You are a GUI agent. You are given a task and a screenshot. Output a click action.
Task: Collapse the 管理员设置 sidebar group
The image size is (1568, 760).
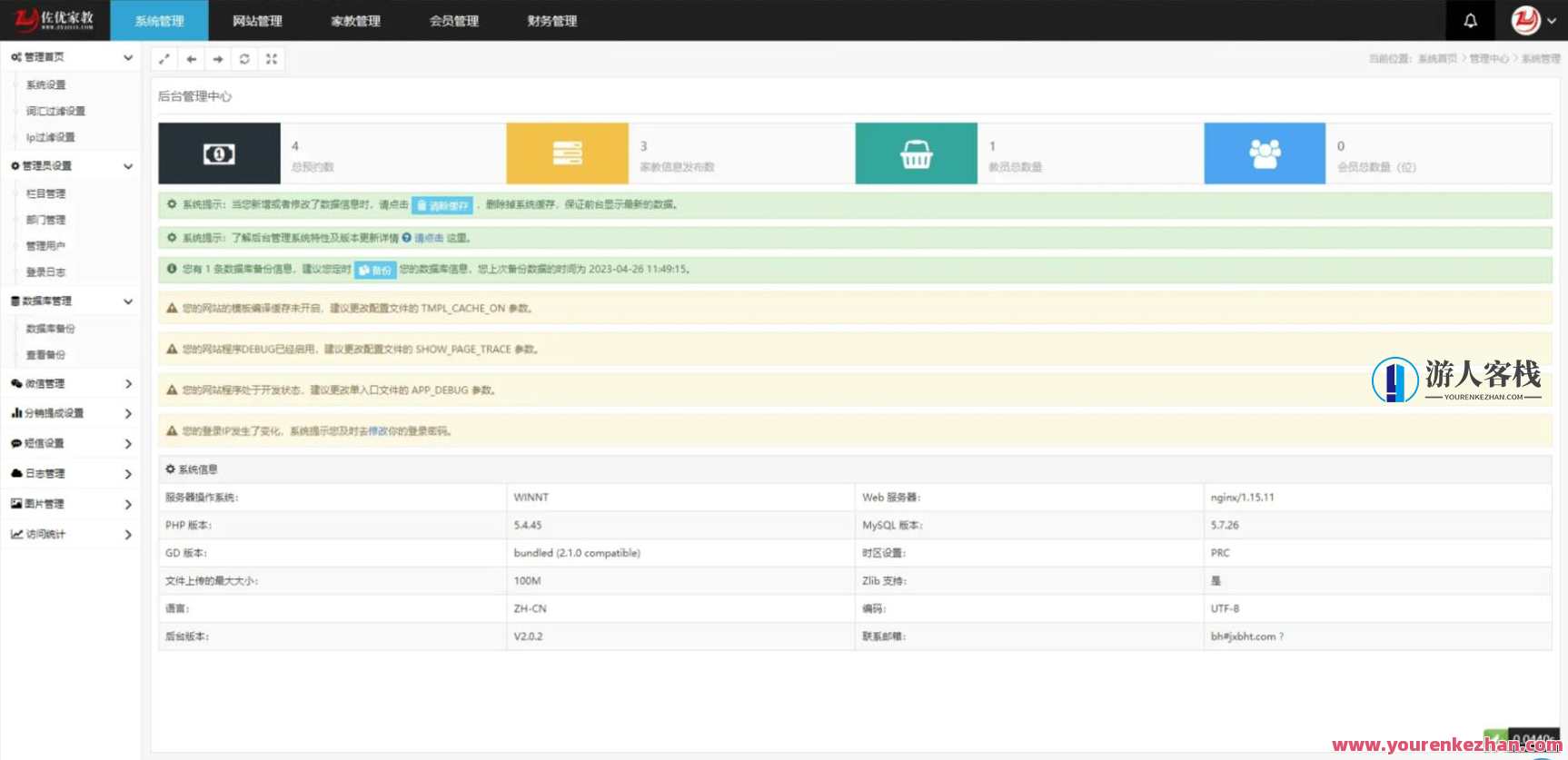click(128, 166)
